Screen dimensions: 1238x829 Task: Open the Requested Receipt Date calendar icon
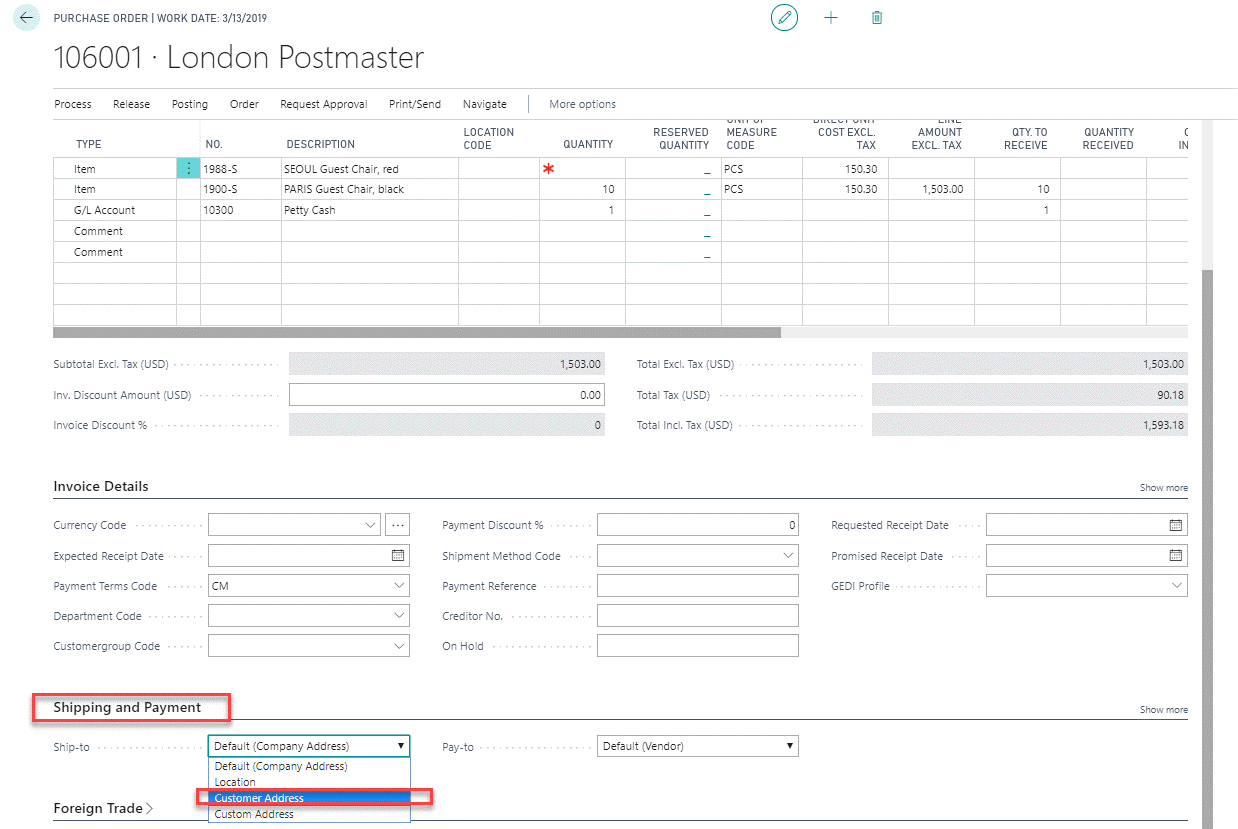(1176, 525)
